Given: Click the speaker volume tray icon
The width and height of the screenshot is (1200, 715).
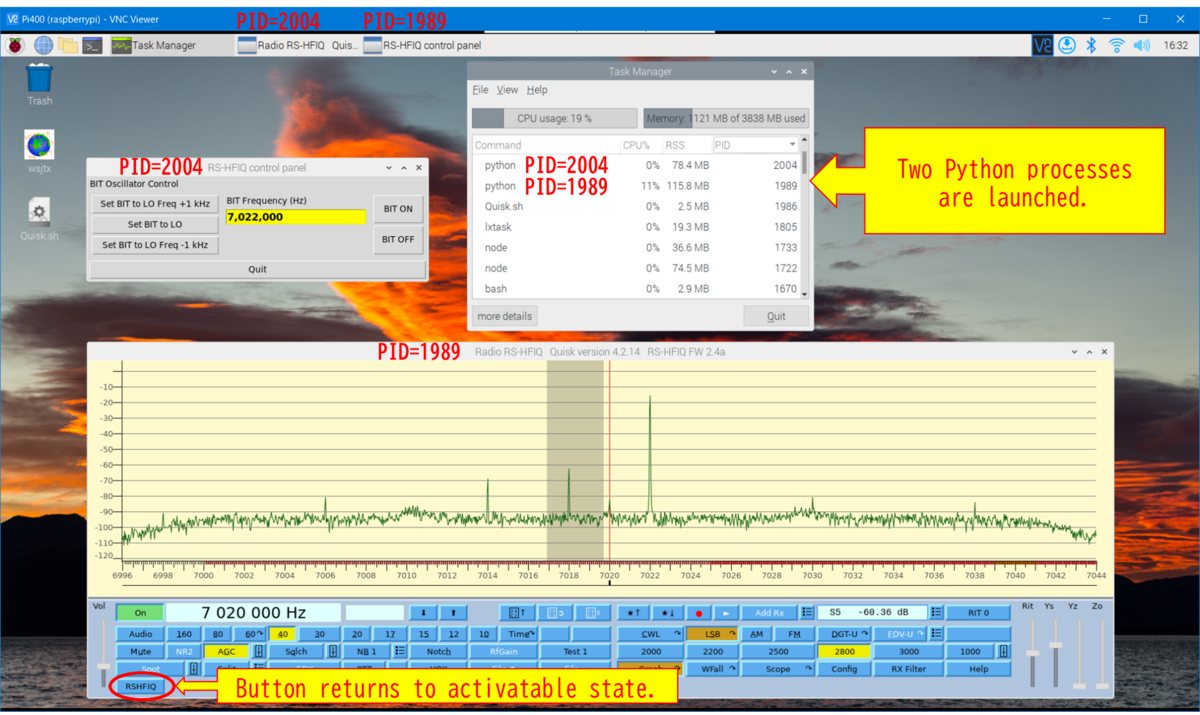Looking at the screenshot, I should (1142, 45).
